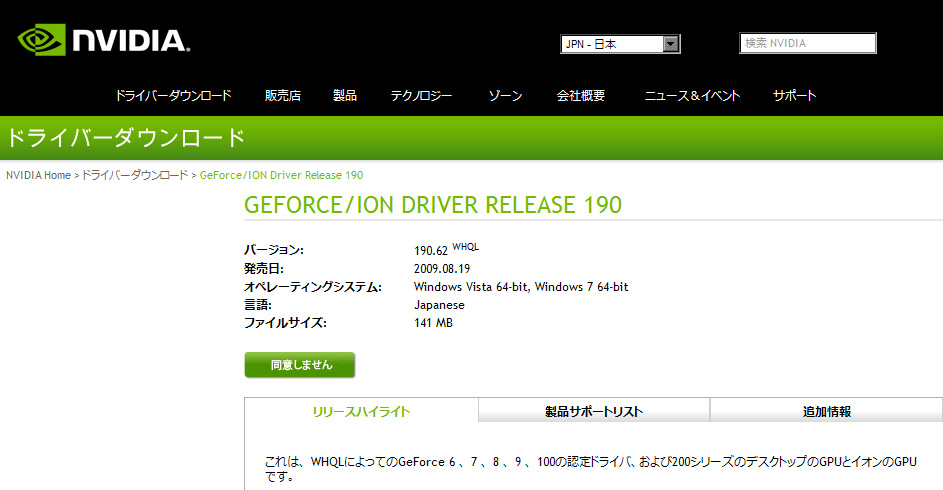943x490 pixels.
Task: Open the 製品 menu item
Action: (x=345, y=96)
